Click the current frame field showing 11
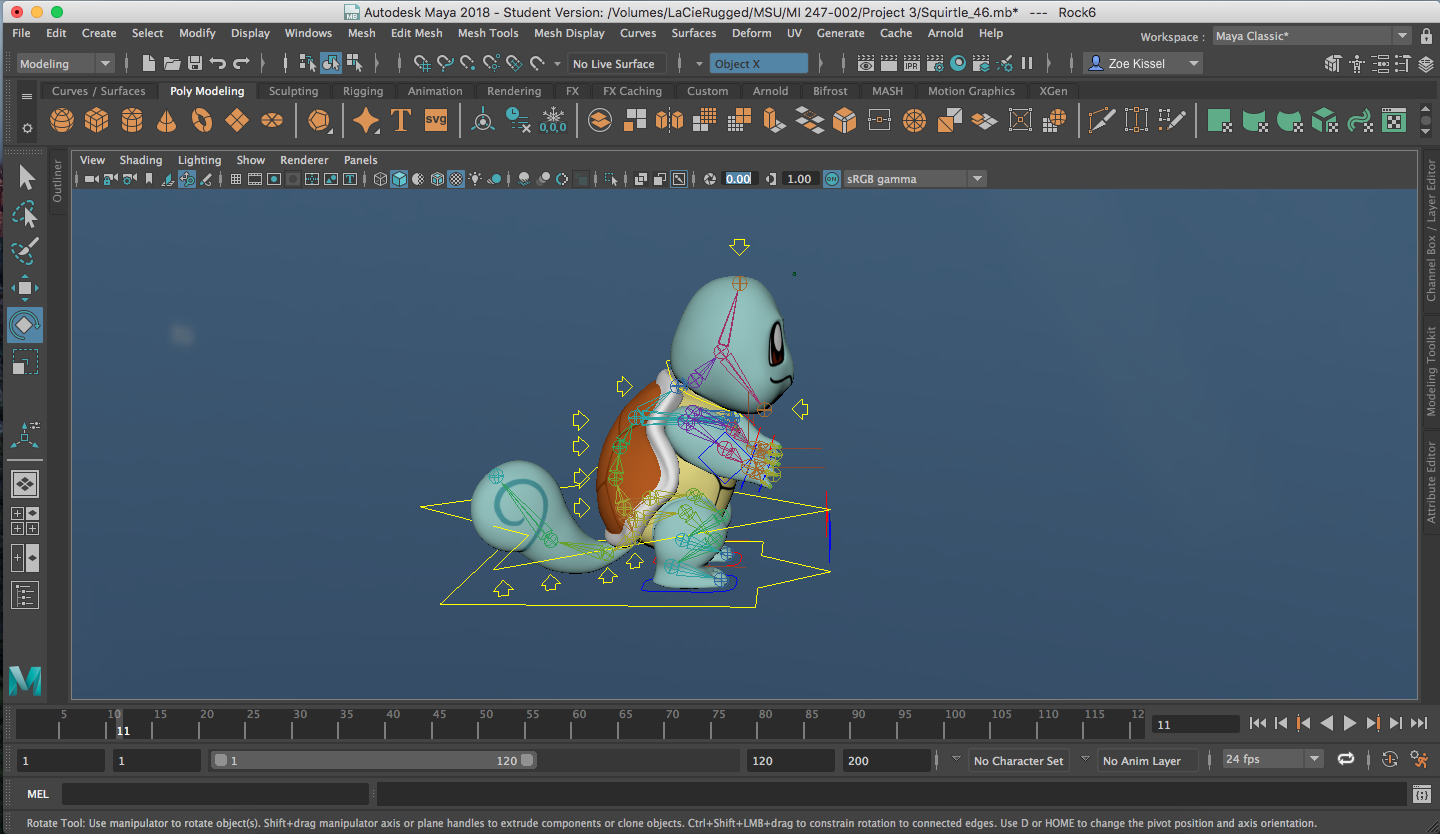Viewport: 1440px width, 834px height. 1195,724
